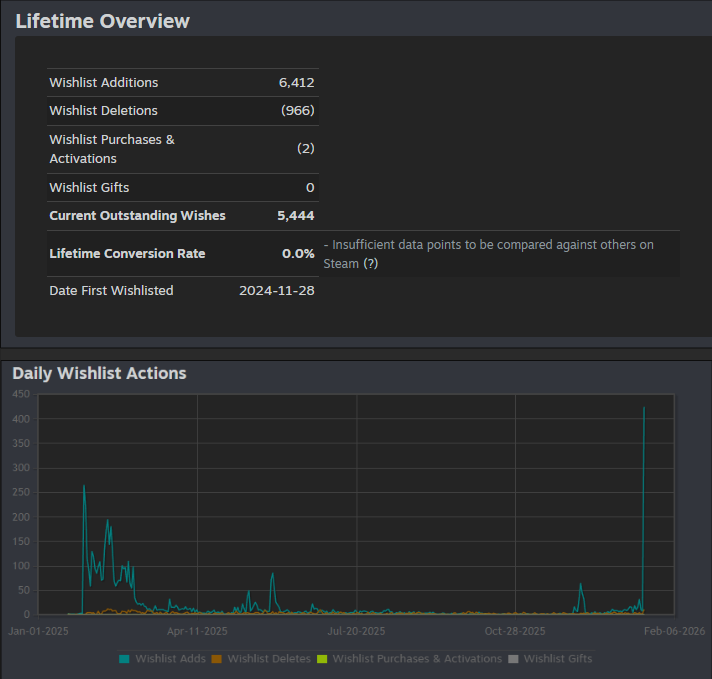Toggle the Wishlist Deletes legend entry

261,659
